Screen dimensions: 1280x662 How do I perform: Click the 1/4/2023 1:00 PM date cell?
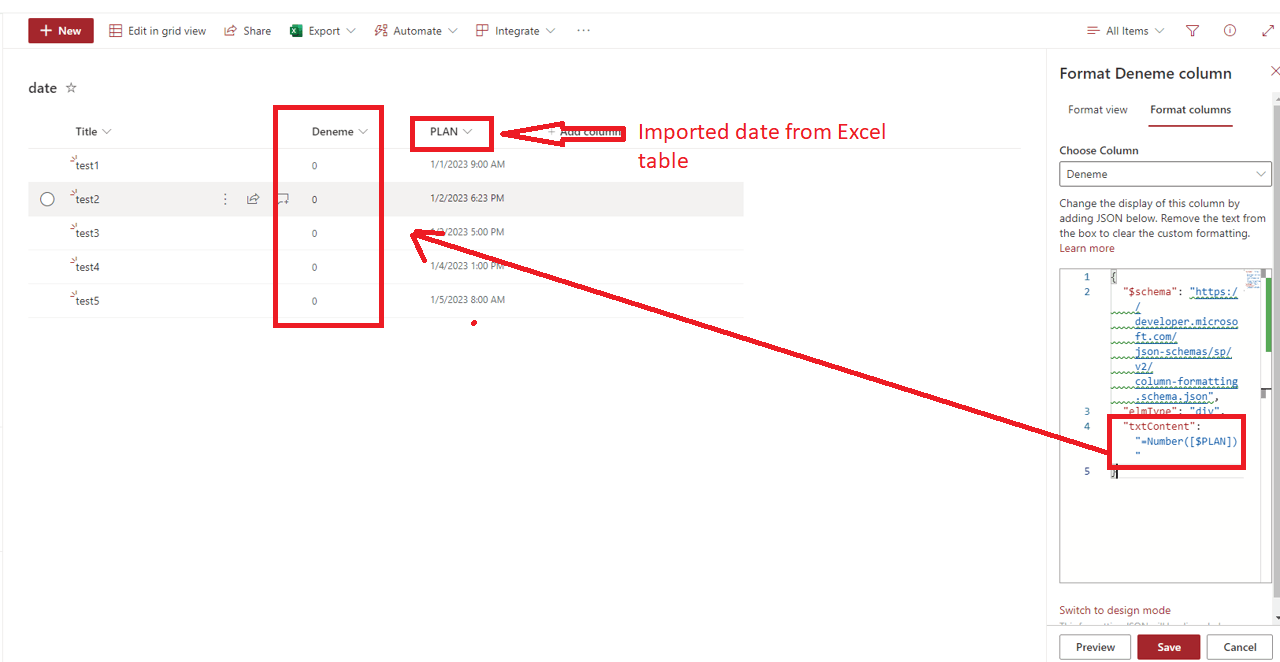click(467, 266)
